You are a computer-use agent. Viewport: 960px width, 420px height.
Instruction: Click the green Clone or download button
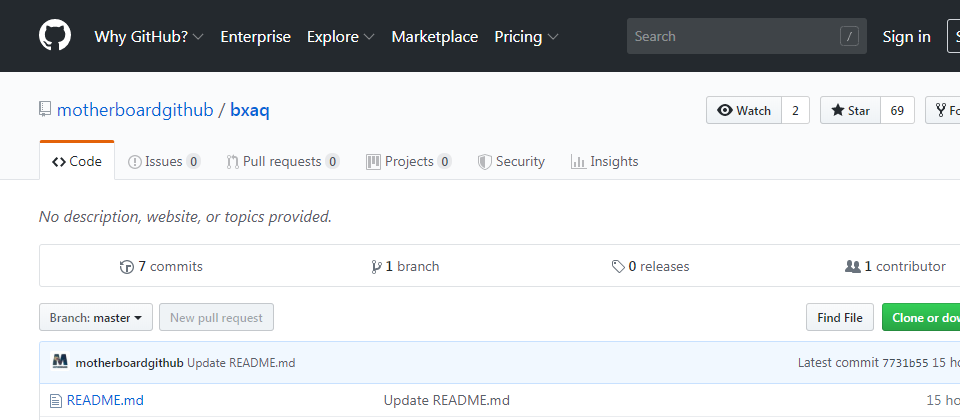(921, 317)
